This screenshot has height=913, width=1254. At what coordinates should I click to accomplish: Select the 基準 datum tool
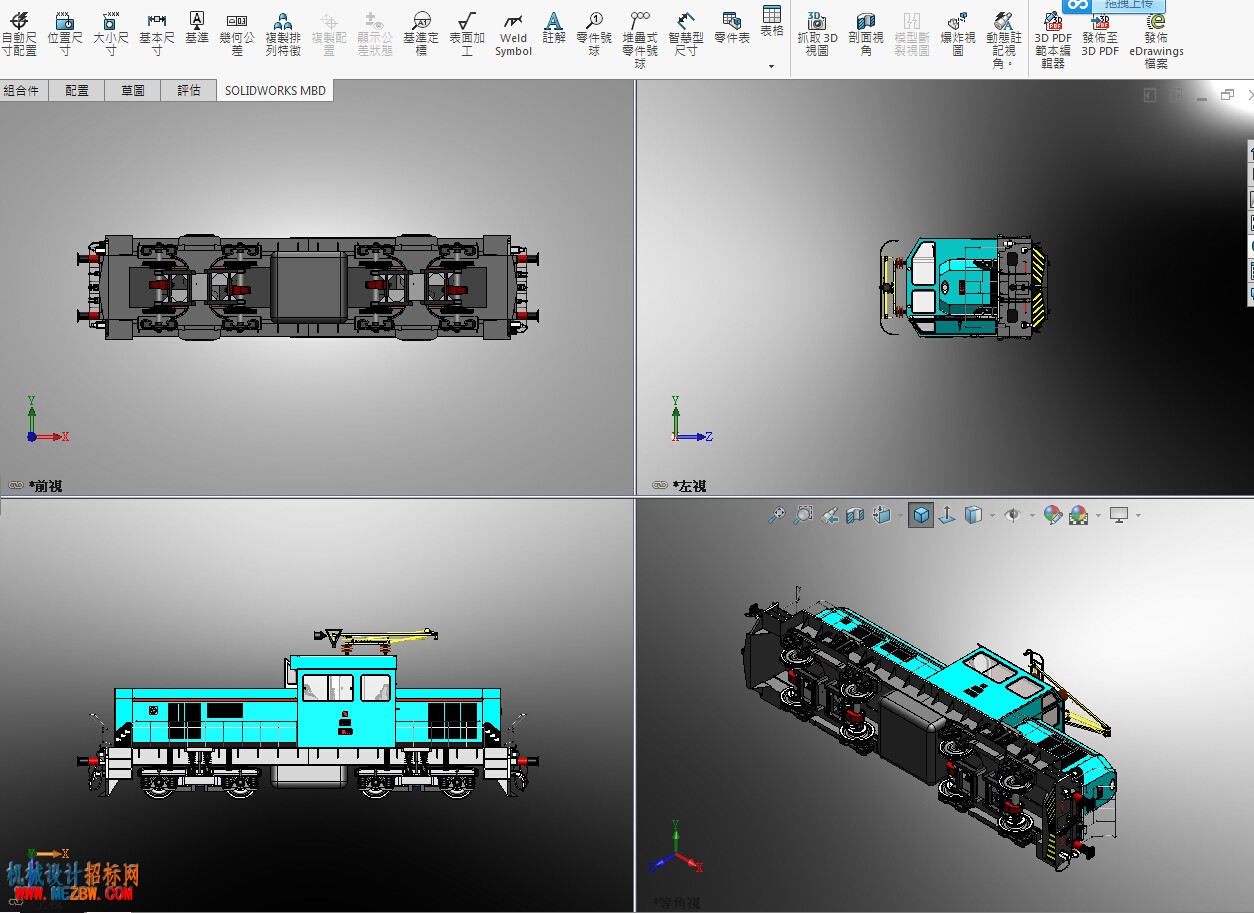tap(197, 28)
